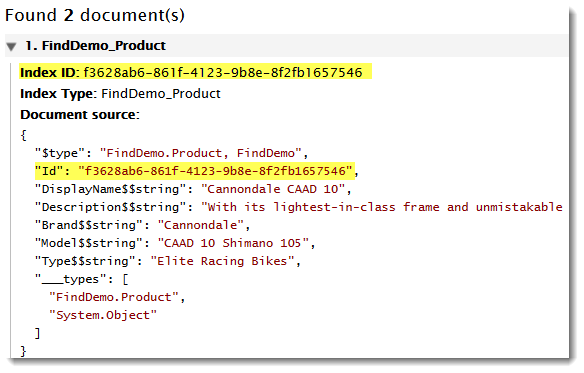Select the description text starting 'With its lightest-in-class'
Viewport: 584px width, 373px height.
[x=382, y=207]
